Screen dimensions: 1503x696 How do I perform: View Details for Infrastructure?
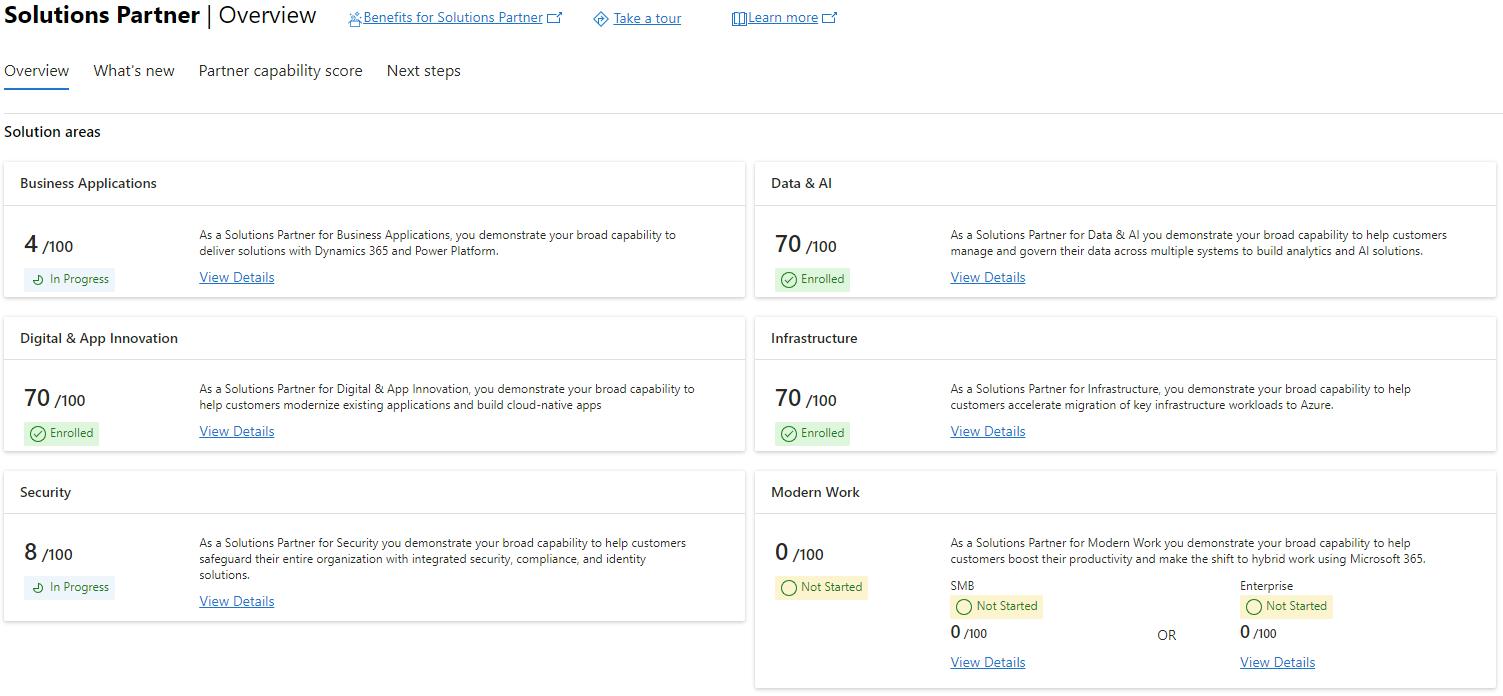coord(988,432)
